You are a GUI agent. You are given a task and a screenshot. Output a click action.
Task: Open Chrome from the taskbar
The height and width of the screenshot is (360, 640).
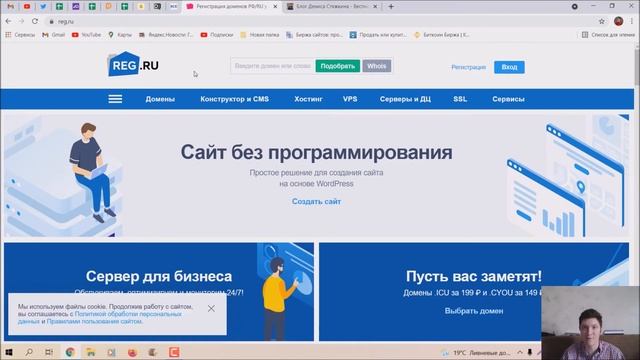[70, 352]
